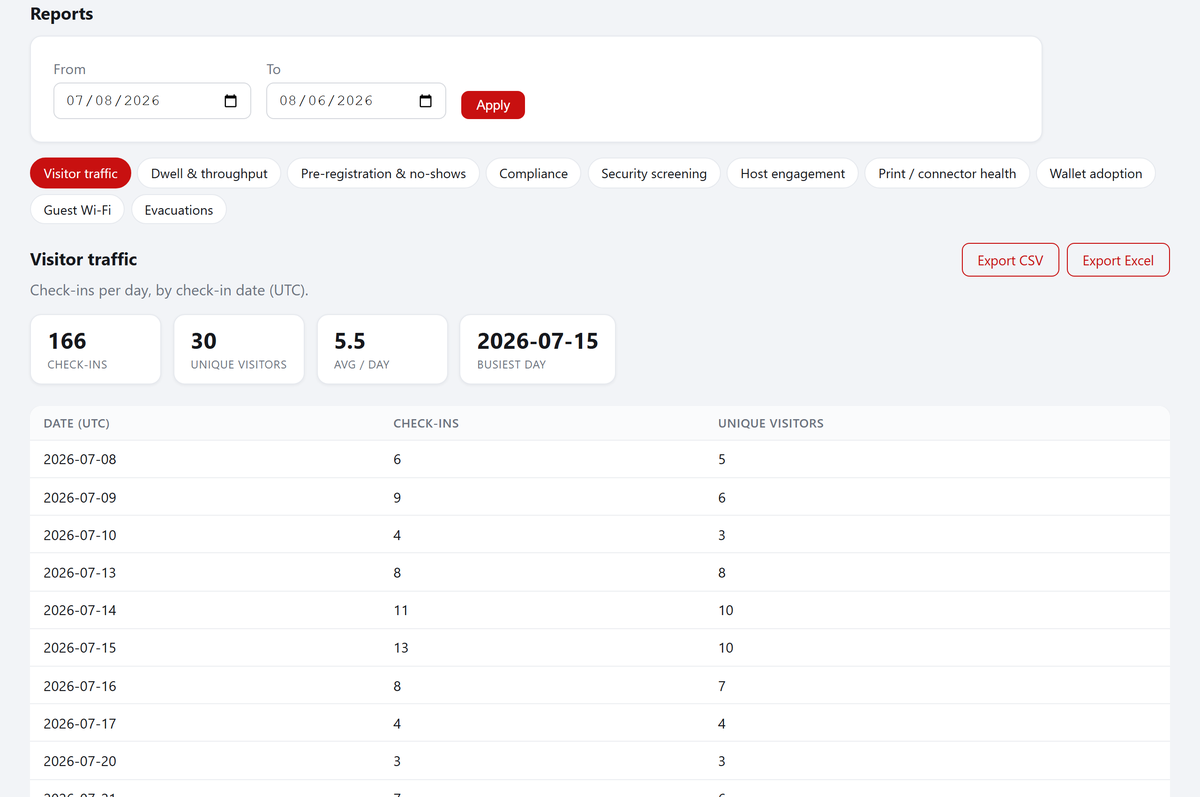Select the 2026-07-13 date cell
This screenshot has height=797, width=1200.
point(80,572)
